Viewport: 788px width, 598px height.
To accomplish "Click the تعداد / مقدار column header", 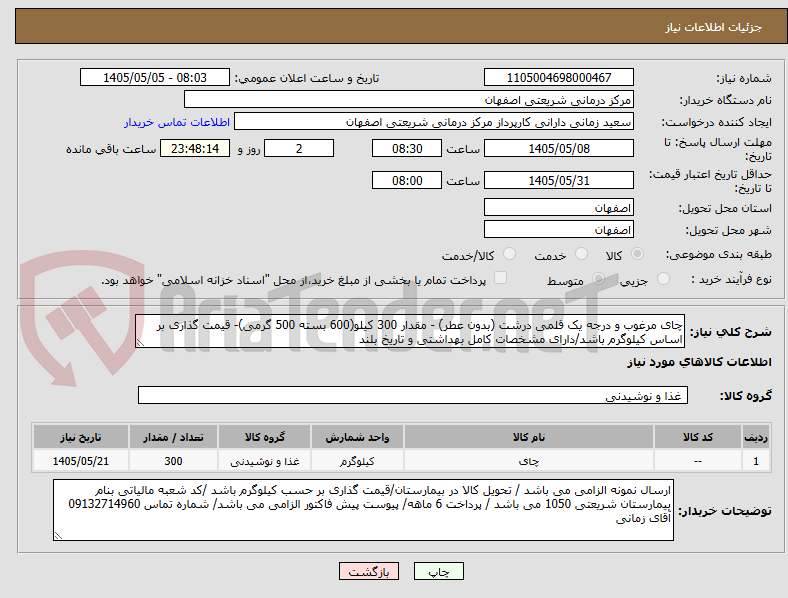I will [x=173, y=437].
